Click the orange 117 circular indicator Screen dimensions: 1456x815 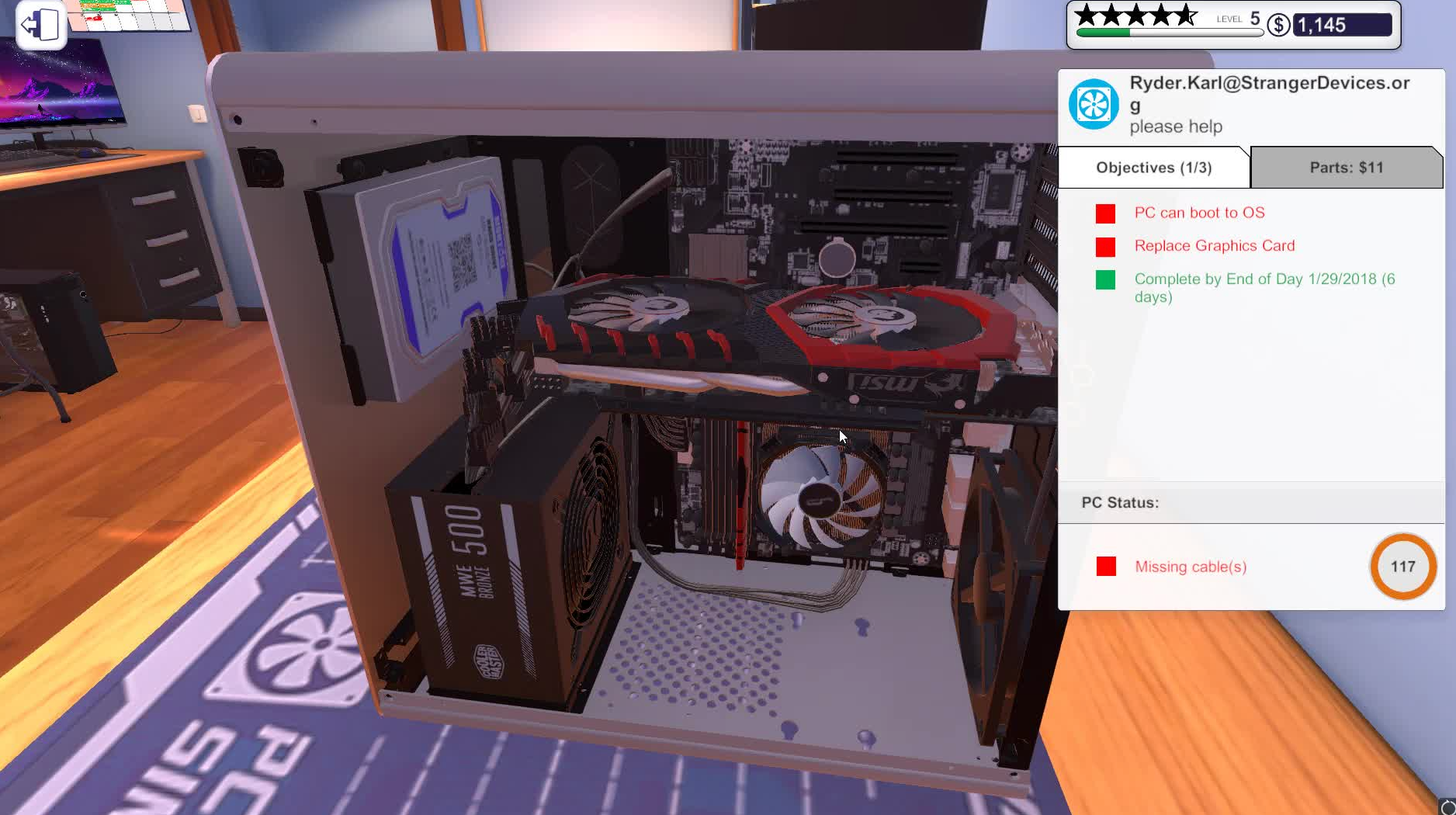1402,567
